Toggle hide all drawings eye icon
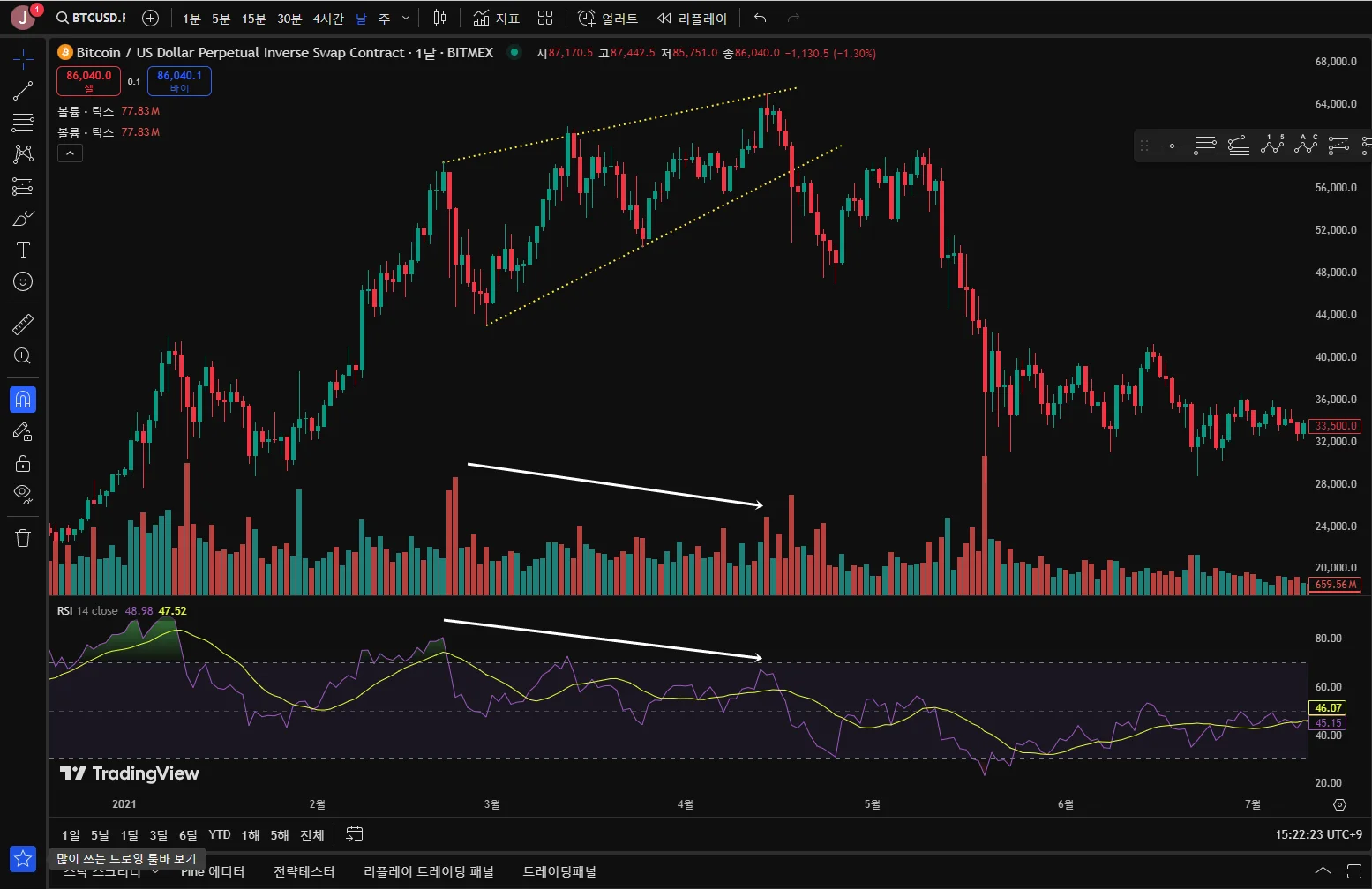The width and height of the screenshot is (1372, 889). 23,493
